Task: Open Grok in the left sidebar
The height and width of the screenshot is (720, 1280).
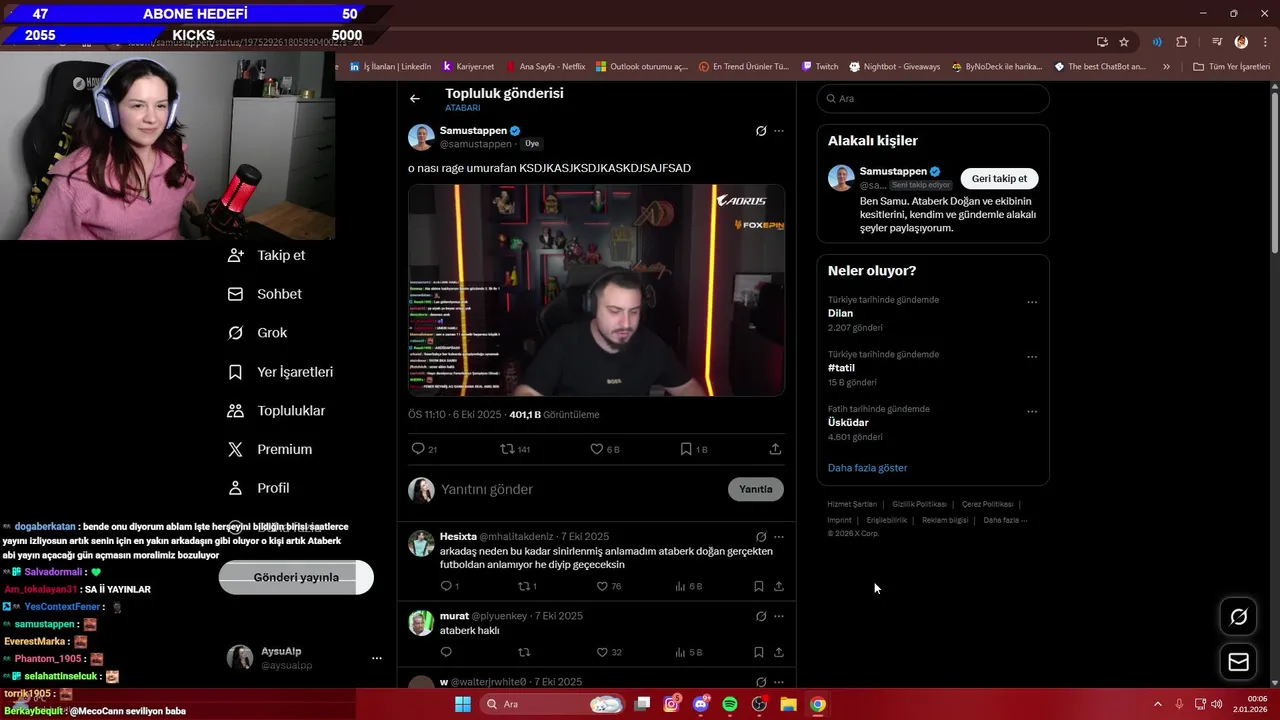Action: [258, 333]
